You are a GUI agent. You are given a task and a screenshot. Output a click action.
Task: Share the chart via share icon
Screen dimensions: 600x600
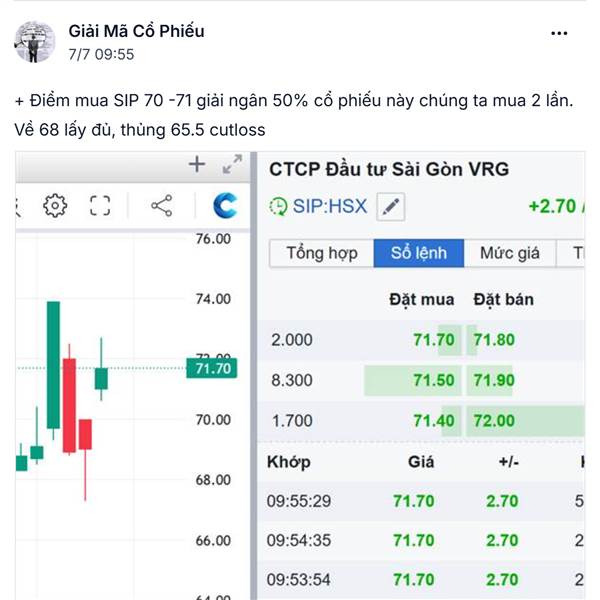pos(161,206)
